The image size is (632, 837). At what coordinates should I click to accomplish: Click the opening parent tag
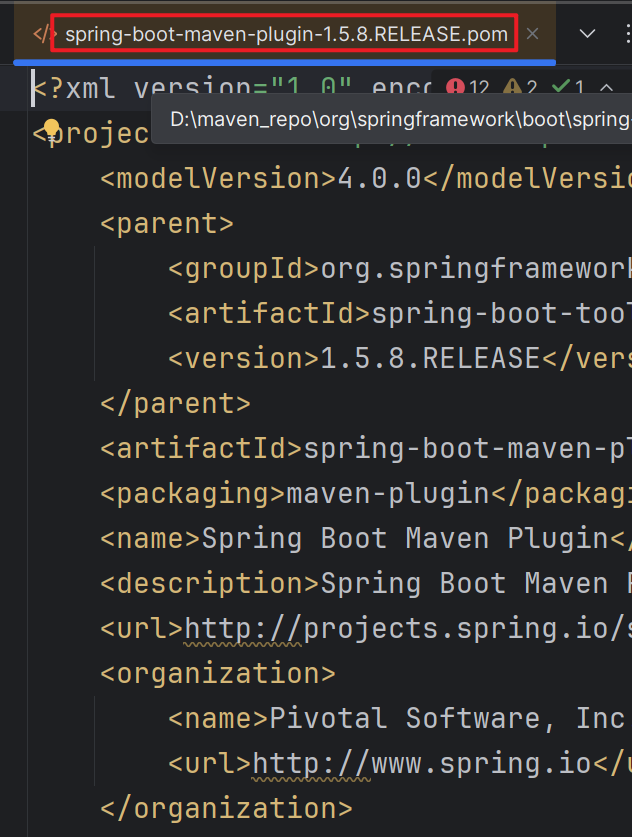coord(167,224)
